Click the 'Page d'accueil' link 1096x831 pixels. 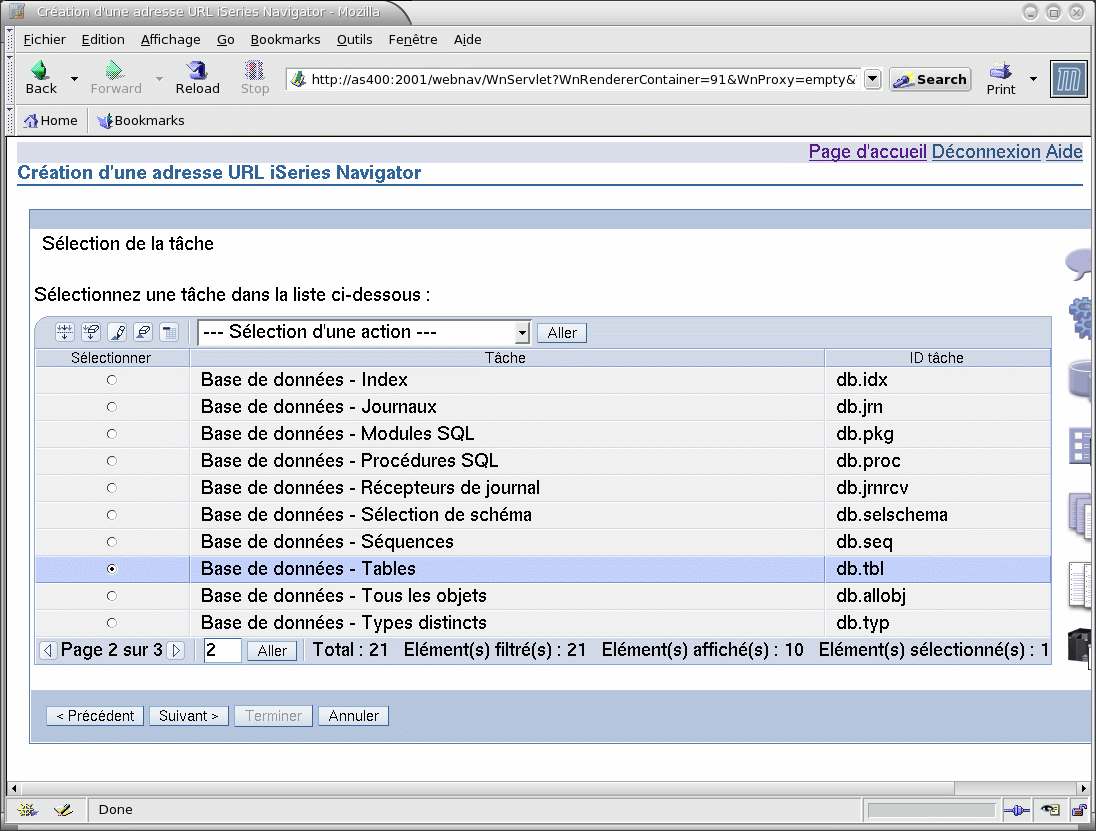[867, 152]
